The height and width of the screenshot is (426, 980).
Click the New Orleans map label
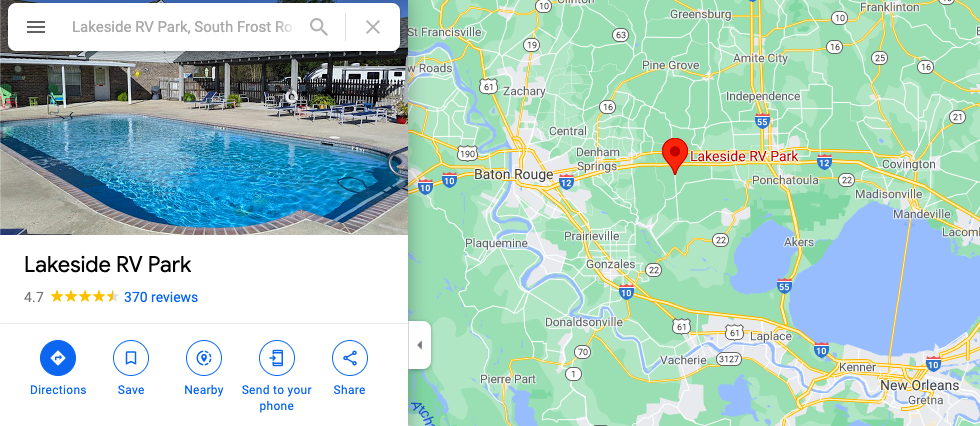[x=919, y=385]
